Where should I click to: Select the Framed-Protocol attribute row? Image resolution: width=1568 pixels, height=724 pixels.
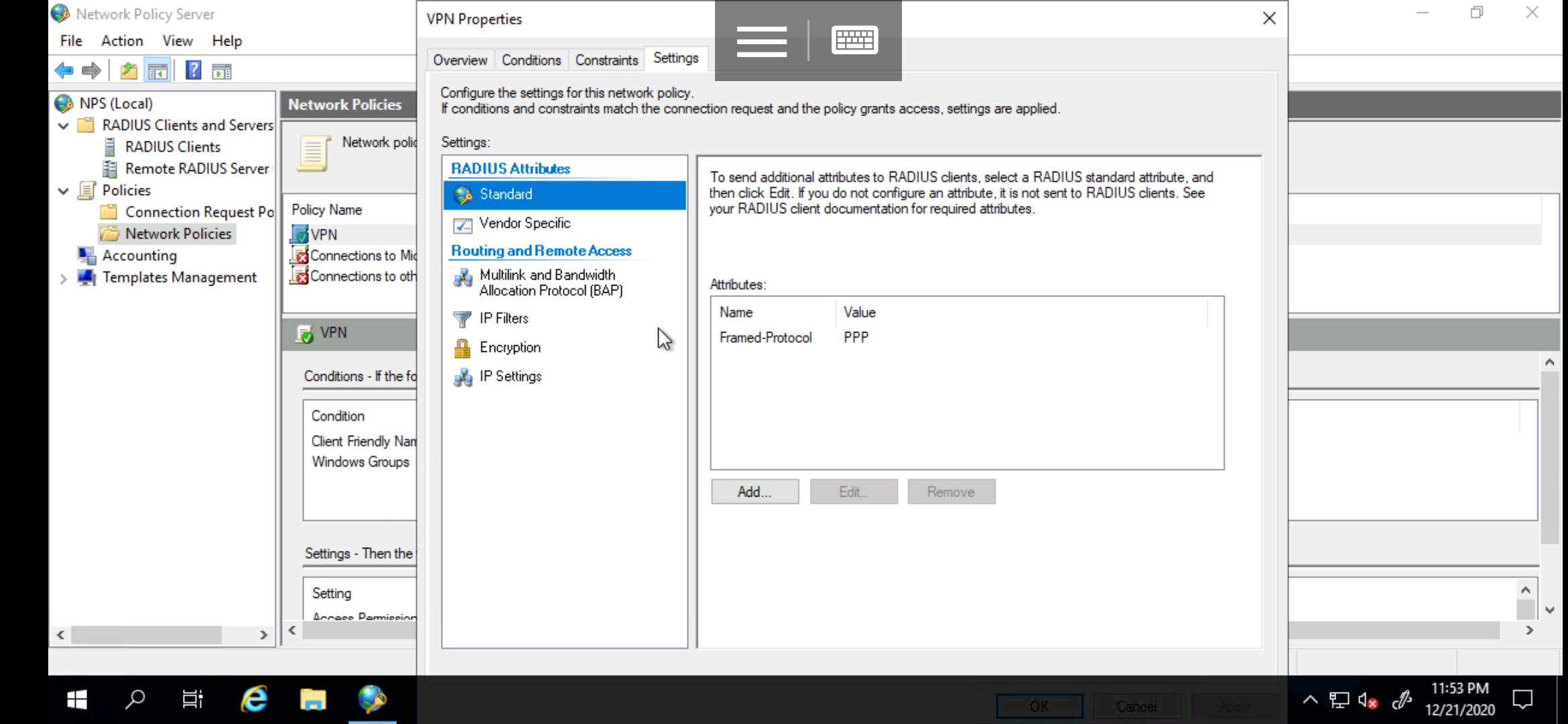[966, 338]
